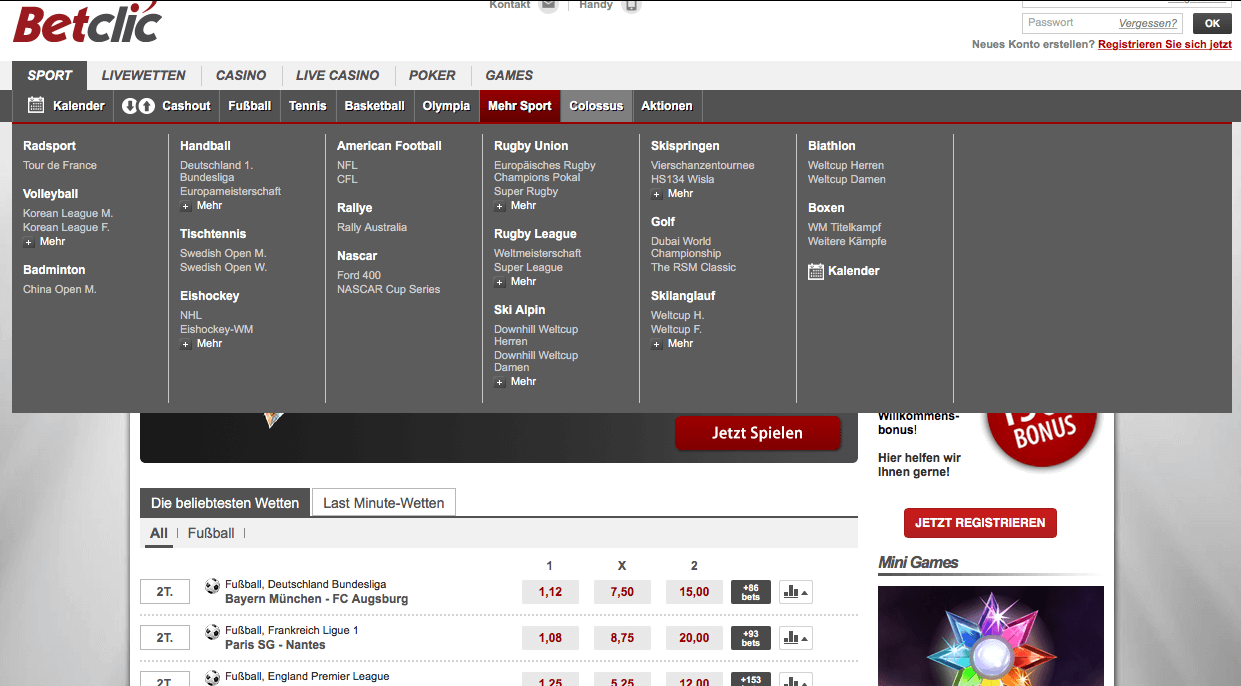Screen dimensions: 1241x686
Task: Select the SPORT tab
Action: point(50,75)
